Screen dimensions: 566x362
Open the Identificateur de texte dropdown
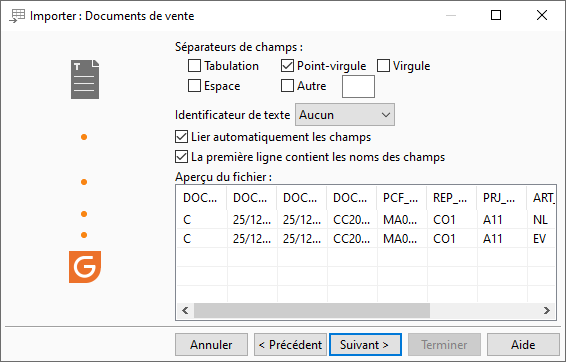point(345,115)
